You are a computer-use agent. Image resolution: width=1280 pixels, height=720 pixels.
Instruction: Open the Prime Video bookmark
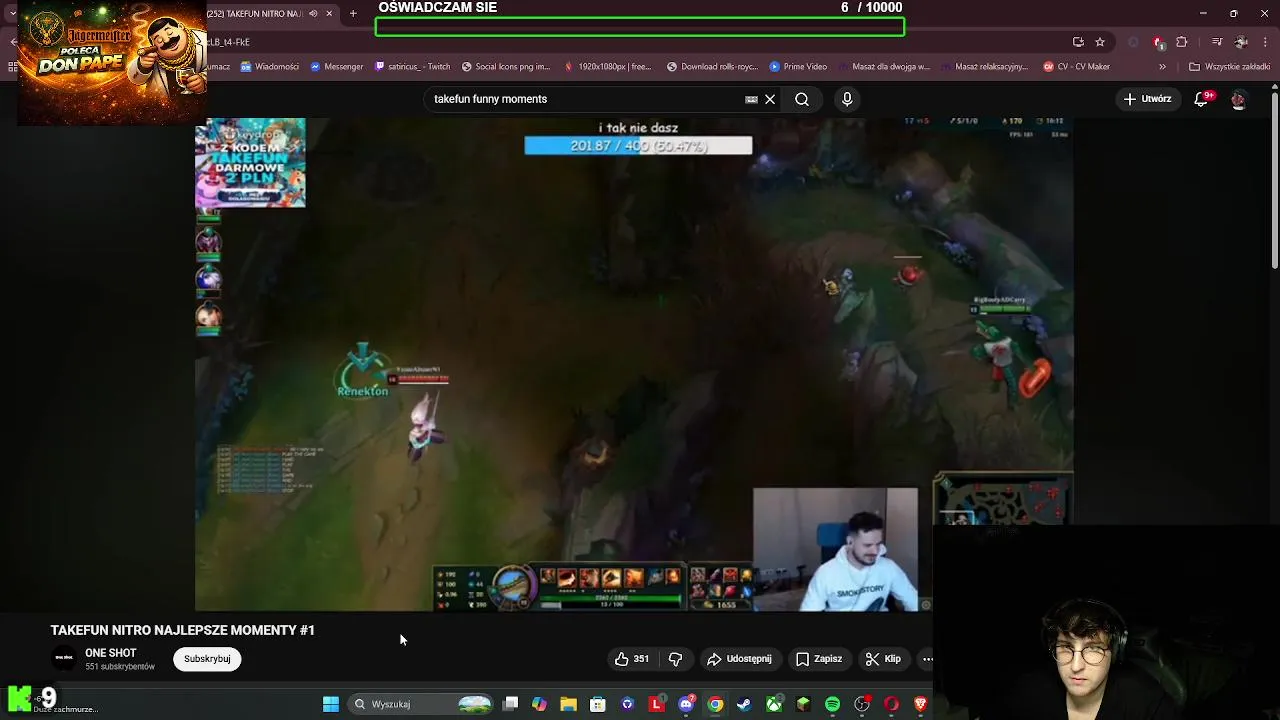click(798, 67)
